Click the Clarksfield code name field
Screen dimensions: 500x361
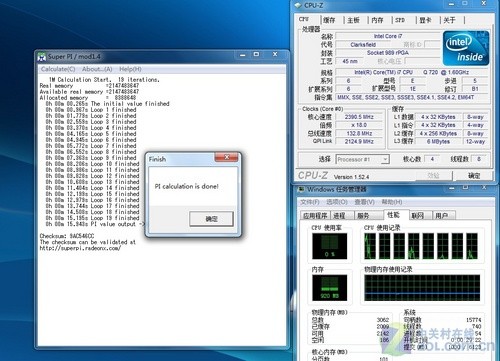click(x=363, y=44)
